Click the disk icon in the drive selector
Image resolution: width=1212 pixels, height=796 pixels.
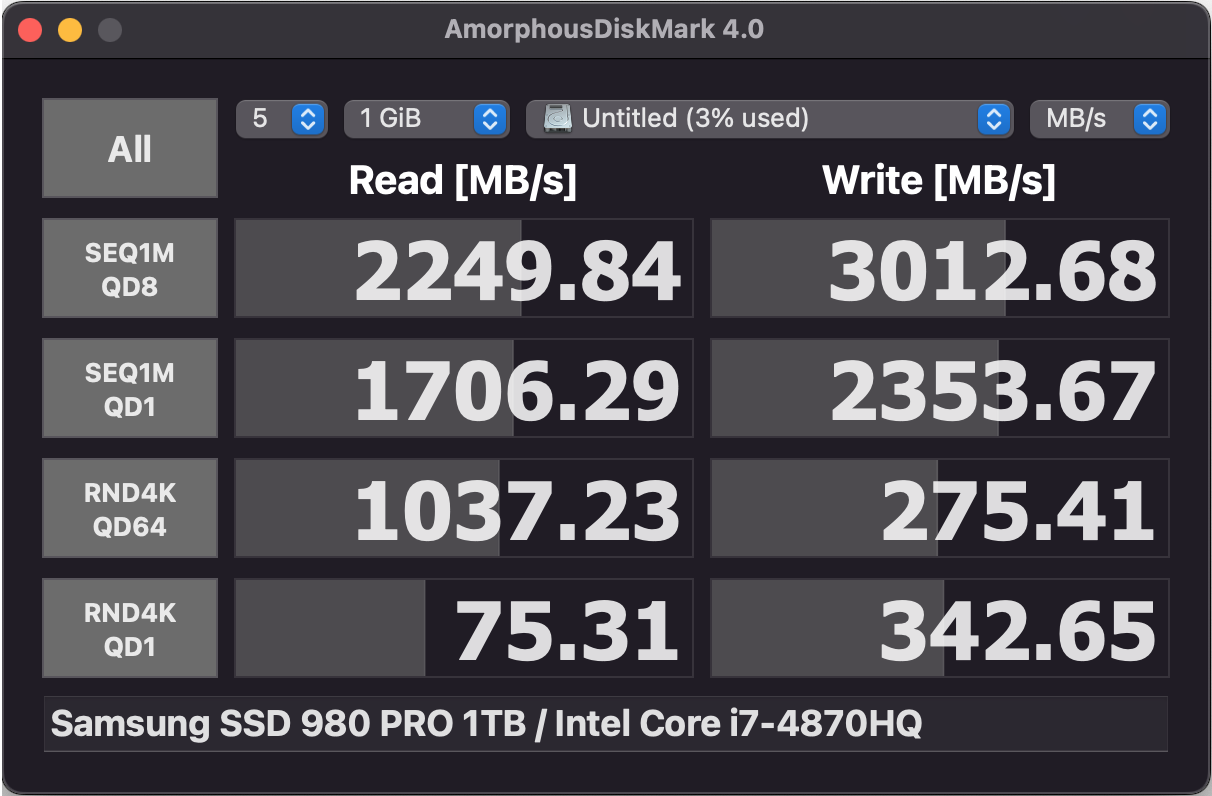pos(557,118)
